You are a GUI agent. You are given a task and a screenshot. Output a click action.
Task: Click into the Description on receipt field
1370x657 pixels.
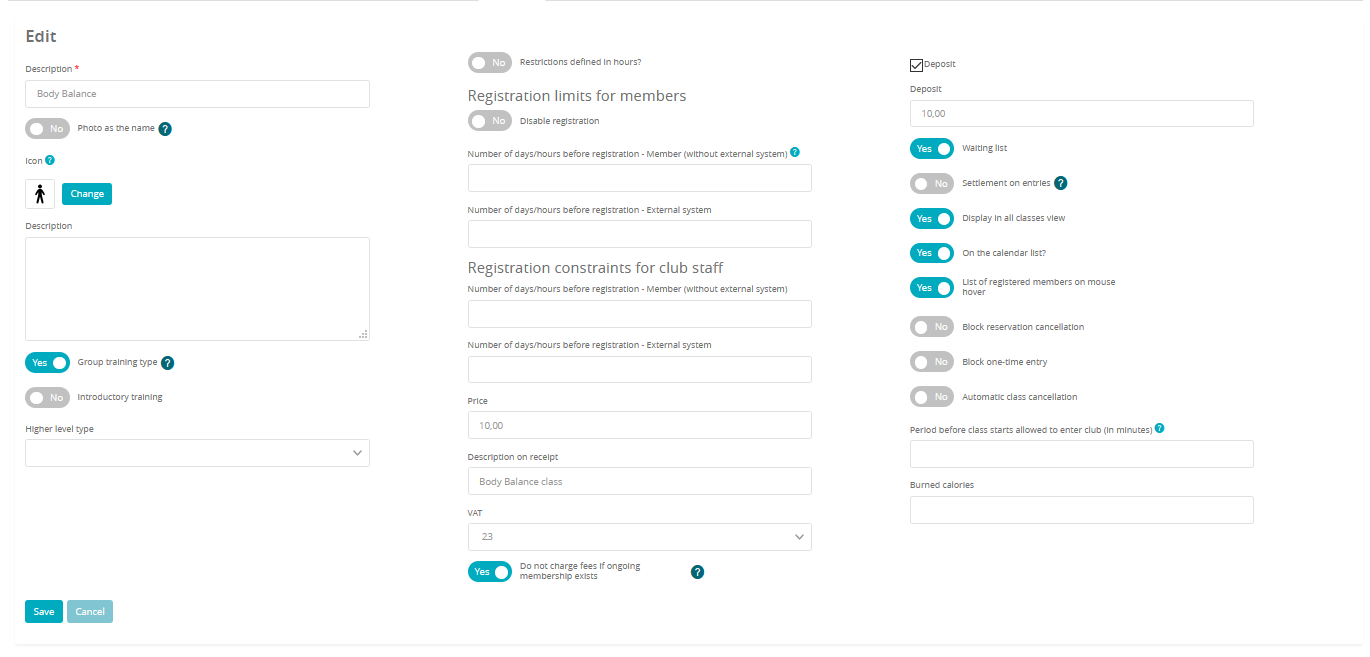[x=640, y=481]
